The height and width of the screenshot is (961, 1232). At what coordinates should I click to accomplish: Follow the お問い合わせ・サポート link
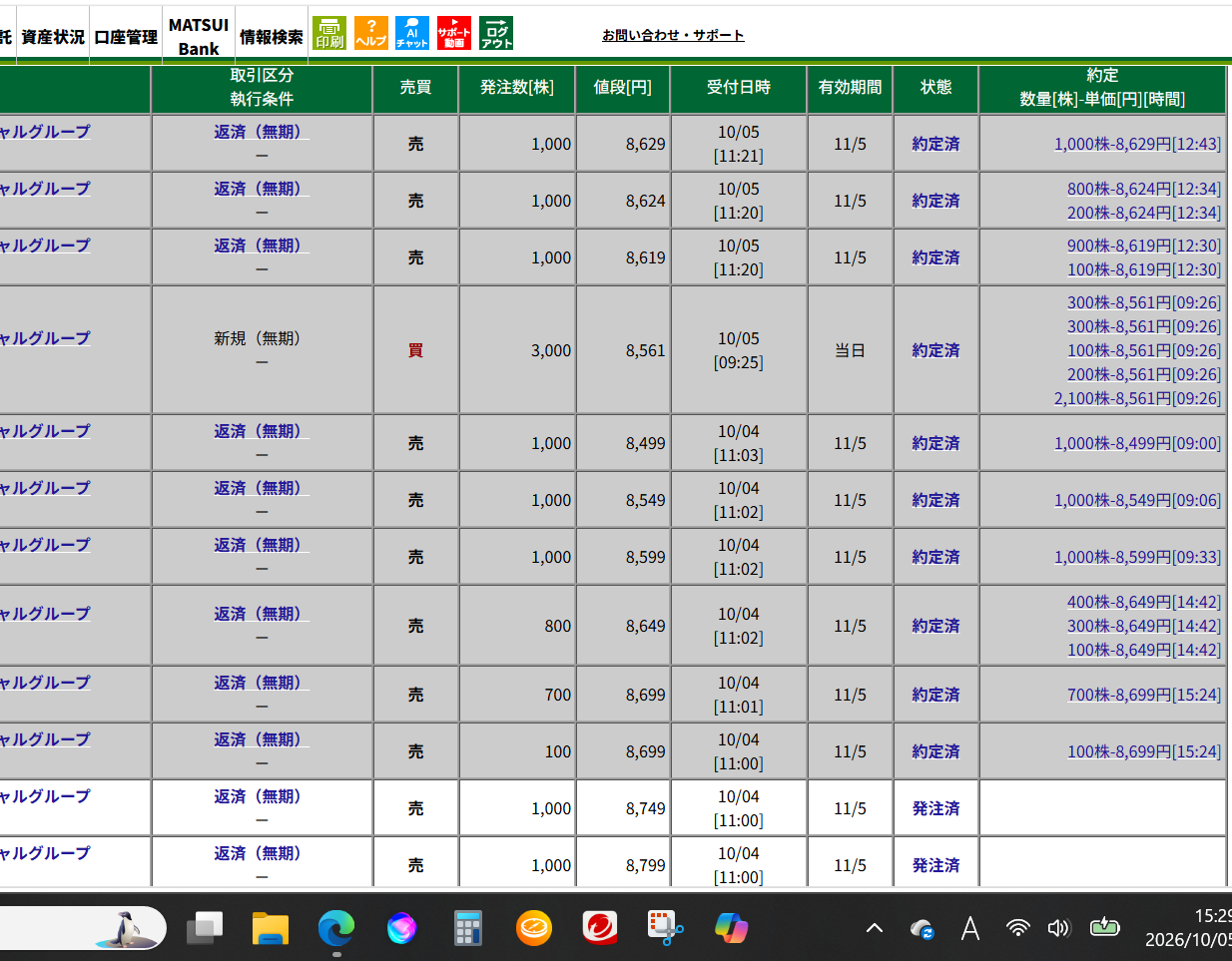[673, 35]
